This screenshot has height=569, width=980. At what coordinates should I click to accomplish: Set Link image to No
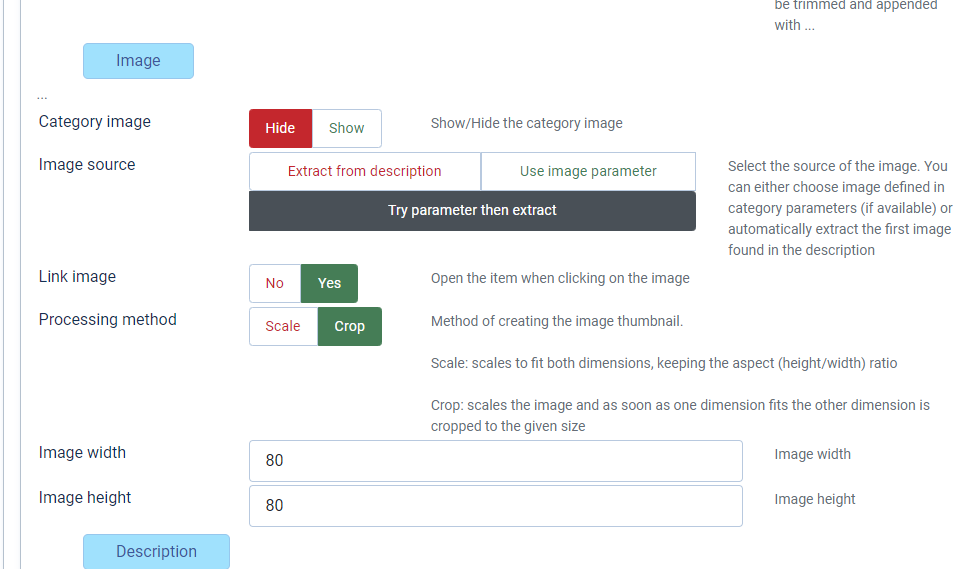point(274,283)
